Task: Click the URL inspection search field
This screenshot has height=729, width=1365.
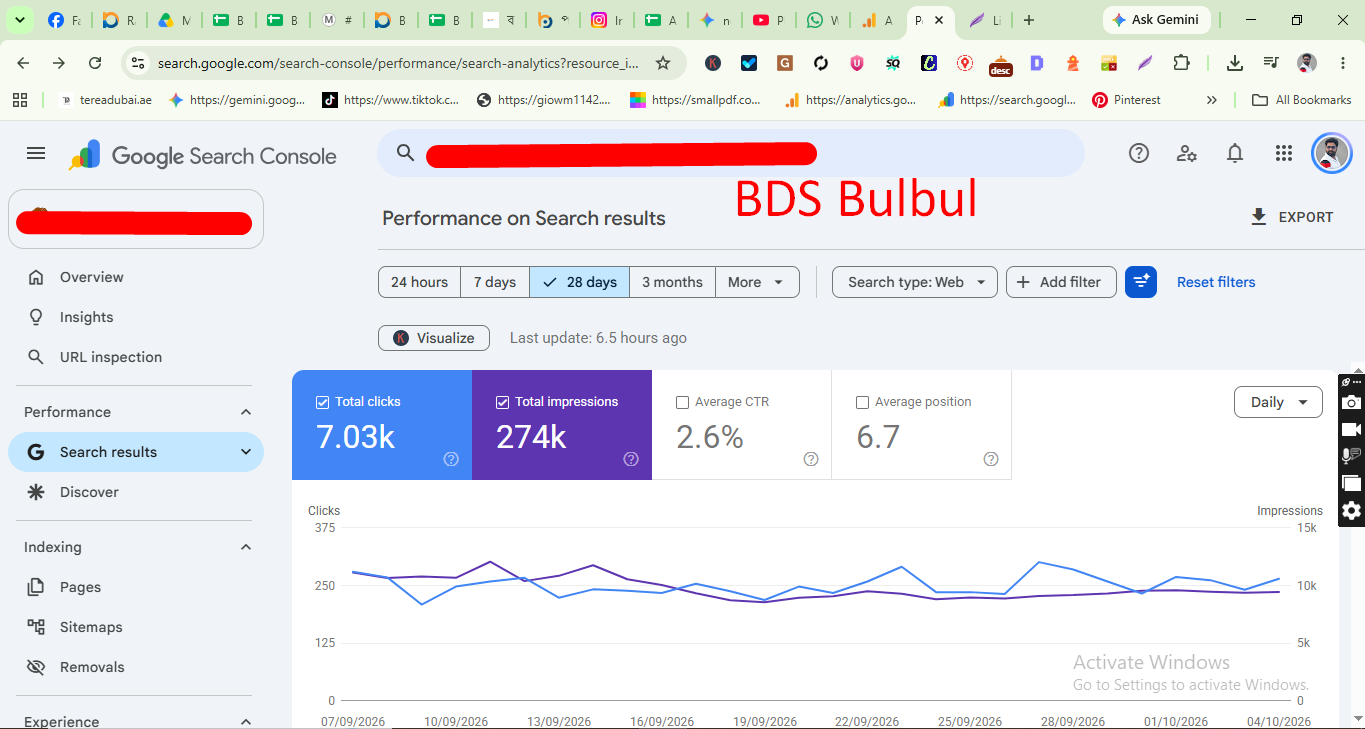Action: 731,153
